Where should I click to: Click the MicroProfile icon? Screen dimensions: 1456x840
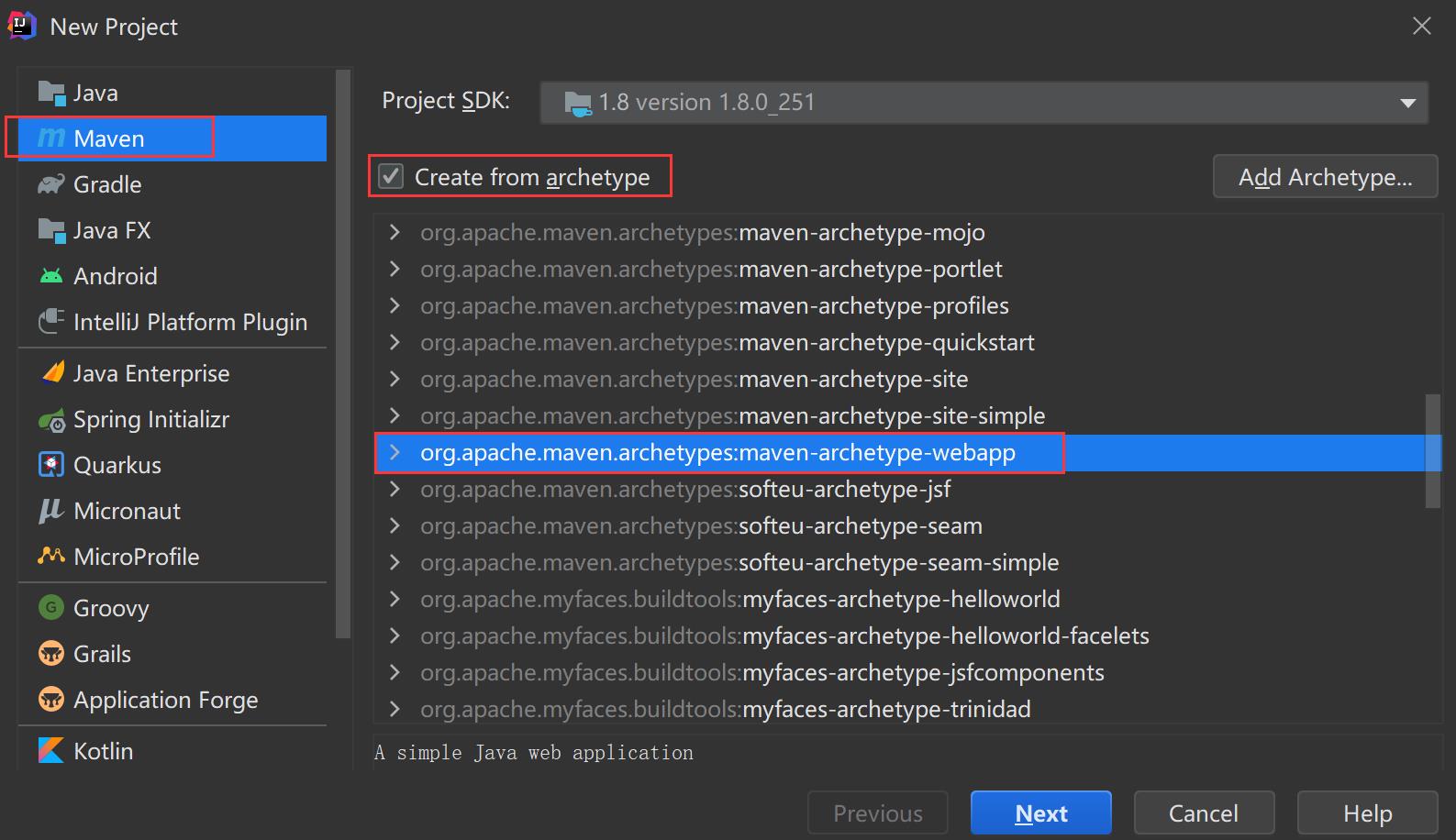pos(51,557)
